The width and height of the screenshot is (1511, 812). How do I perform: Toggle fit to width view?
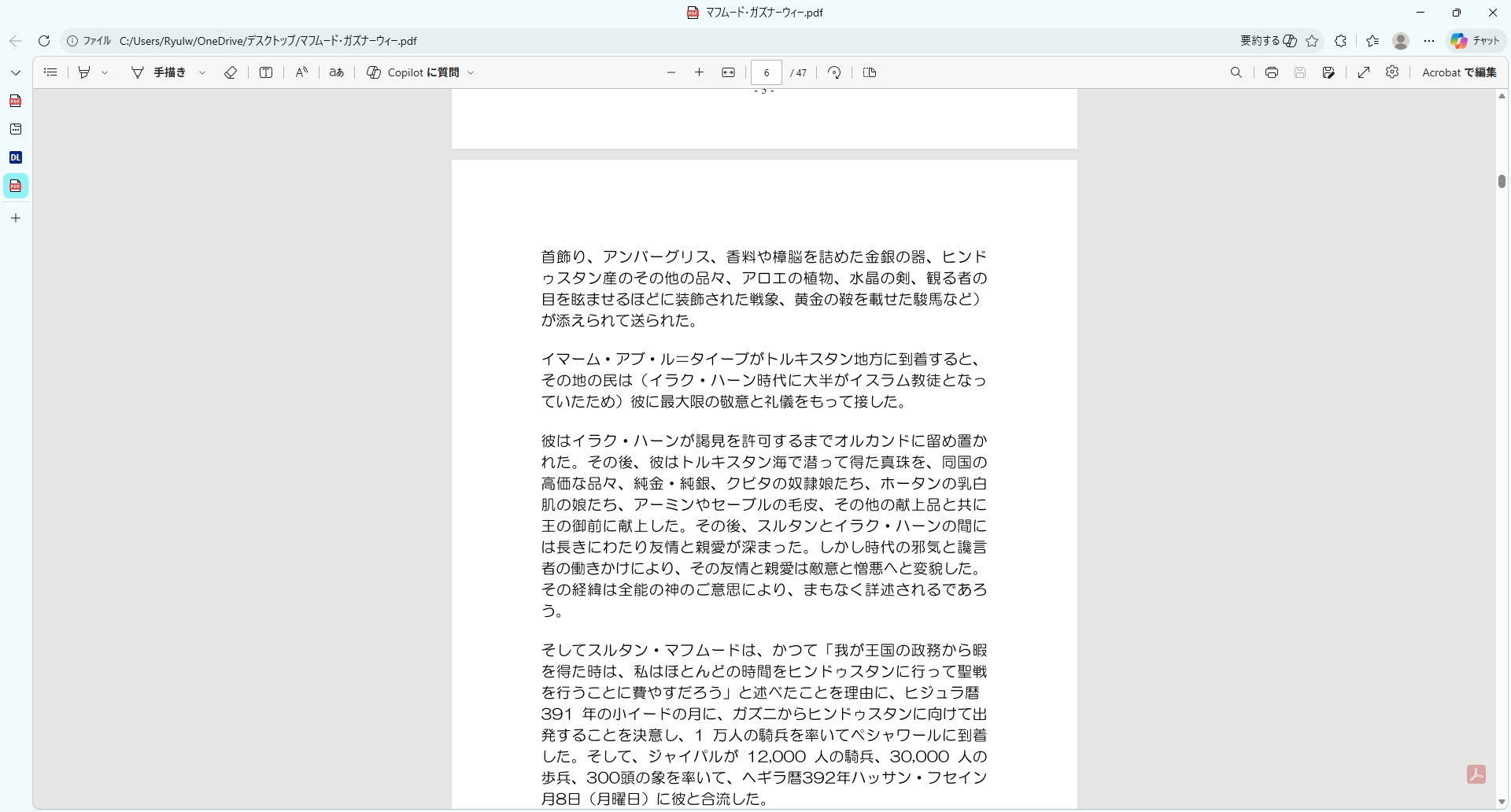pyautogui.click(x=728, y=72)
